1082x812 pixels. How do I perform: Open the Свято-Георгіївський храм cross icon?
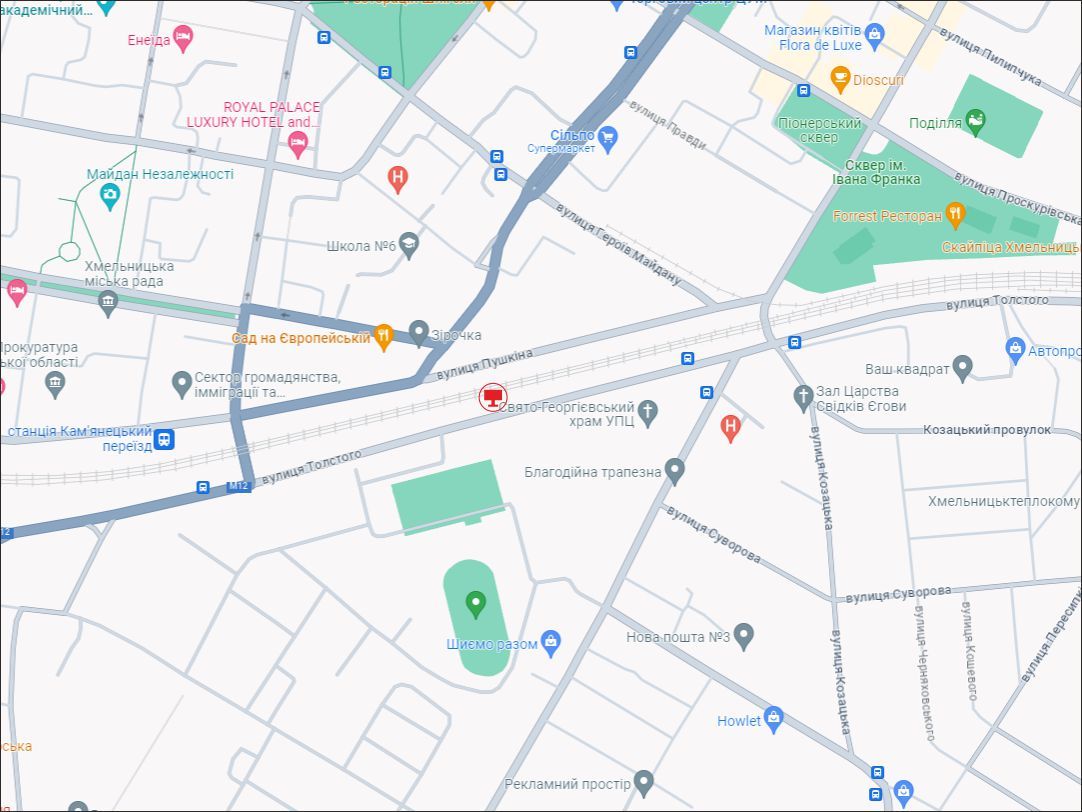pyautogui.click(x=648, y=412)
